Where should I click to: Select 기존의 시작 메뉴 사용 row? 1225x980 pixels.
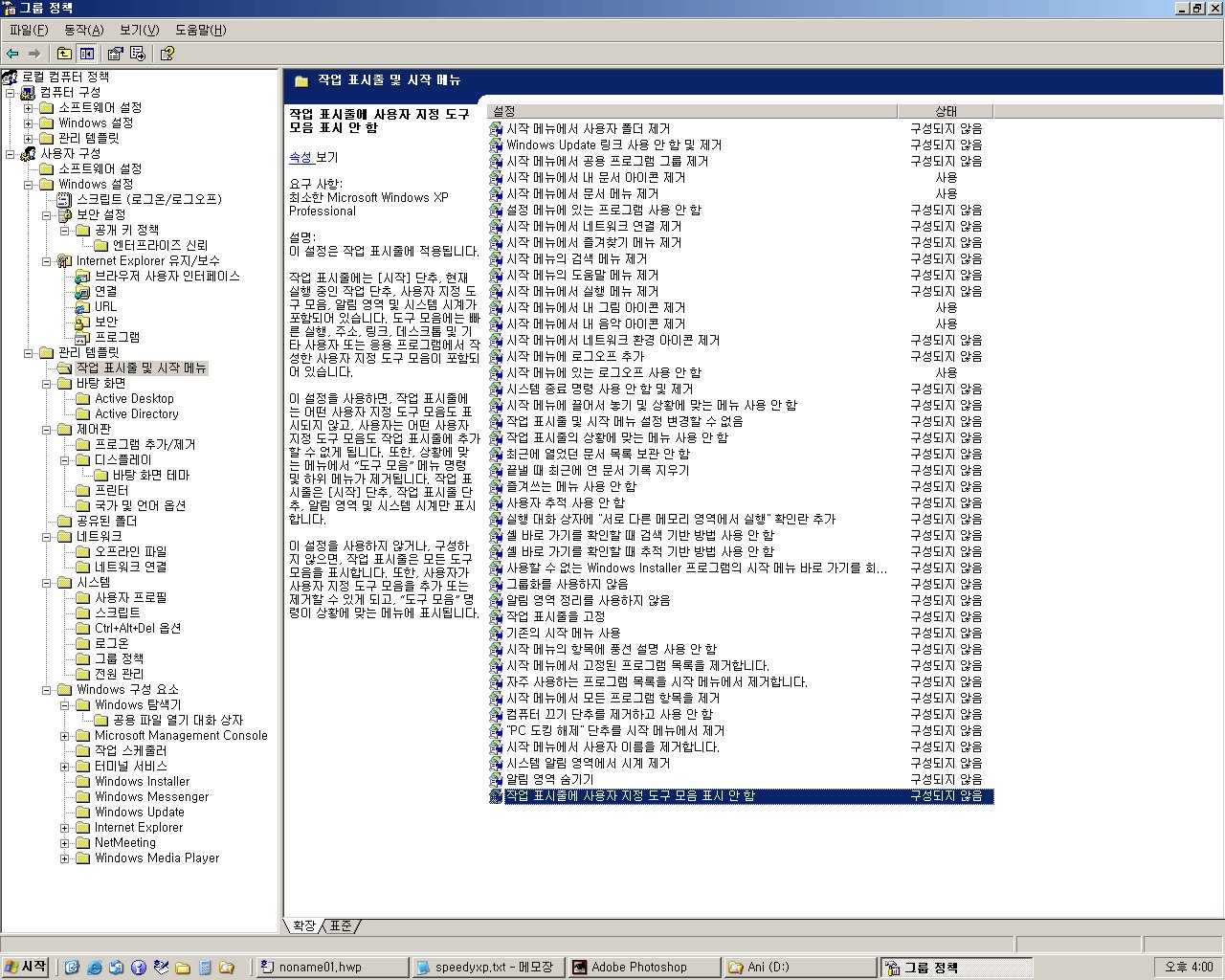[x=741, y=633]
